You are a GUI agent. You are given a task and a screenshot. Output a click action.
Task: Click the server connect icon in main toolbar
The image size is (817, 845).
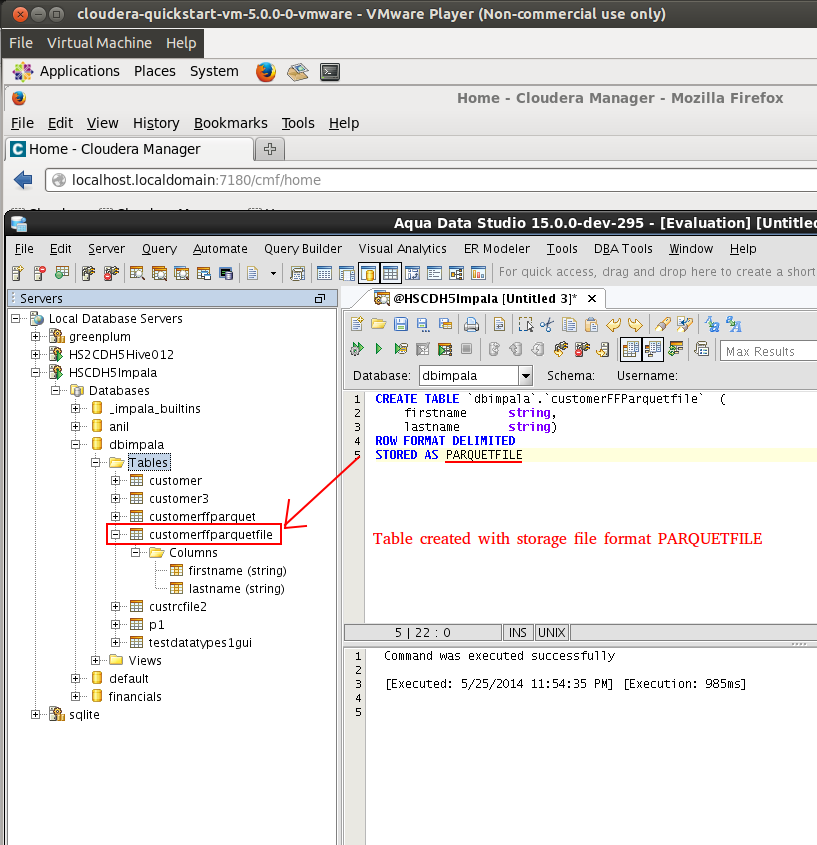[x=88, y=273]
